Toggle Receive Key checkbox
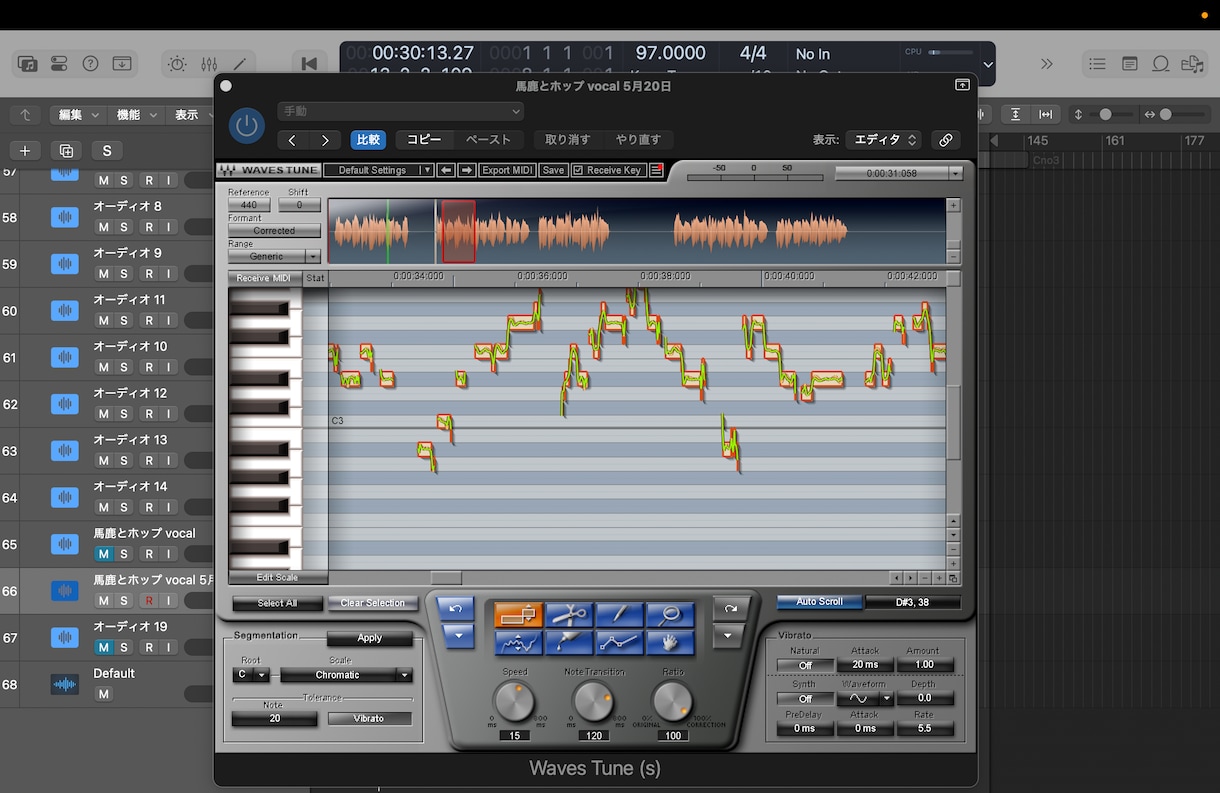Image resolution: width=1220 pixels, height=793 pixels. coord(578,170)
